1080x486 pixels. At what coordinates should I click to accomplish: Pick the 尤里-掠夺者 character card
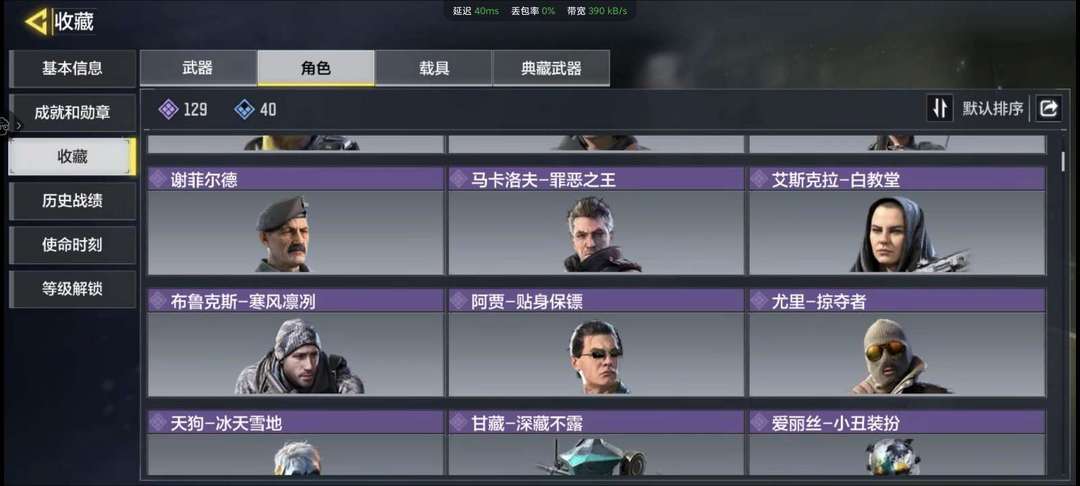(x=897, y=343)
